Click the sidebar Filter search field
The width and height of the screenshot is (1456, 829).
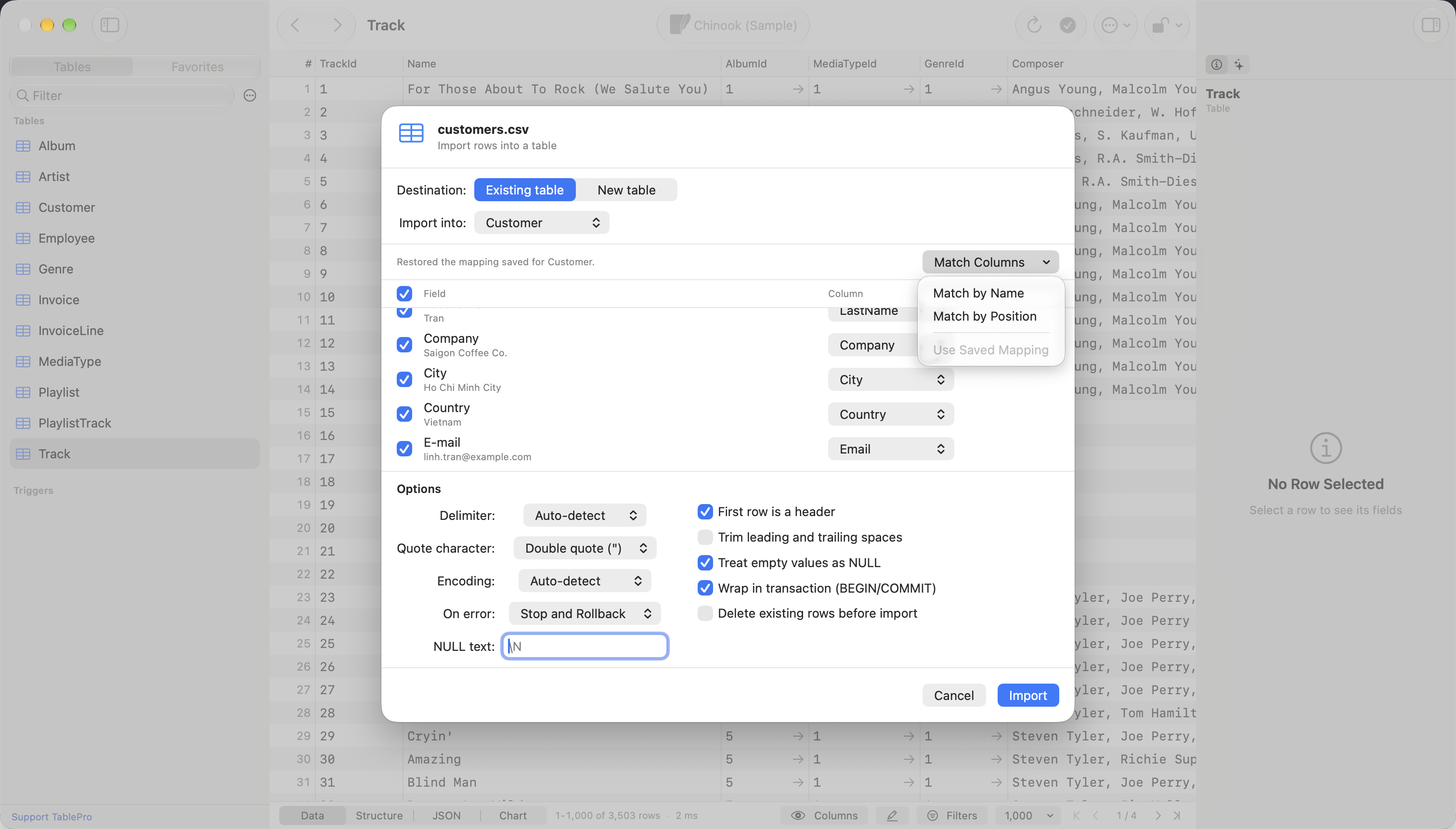click(122, 96)
